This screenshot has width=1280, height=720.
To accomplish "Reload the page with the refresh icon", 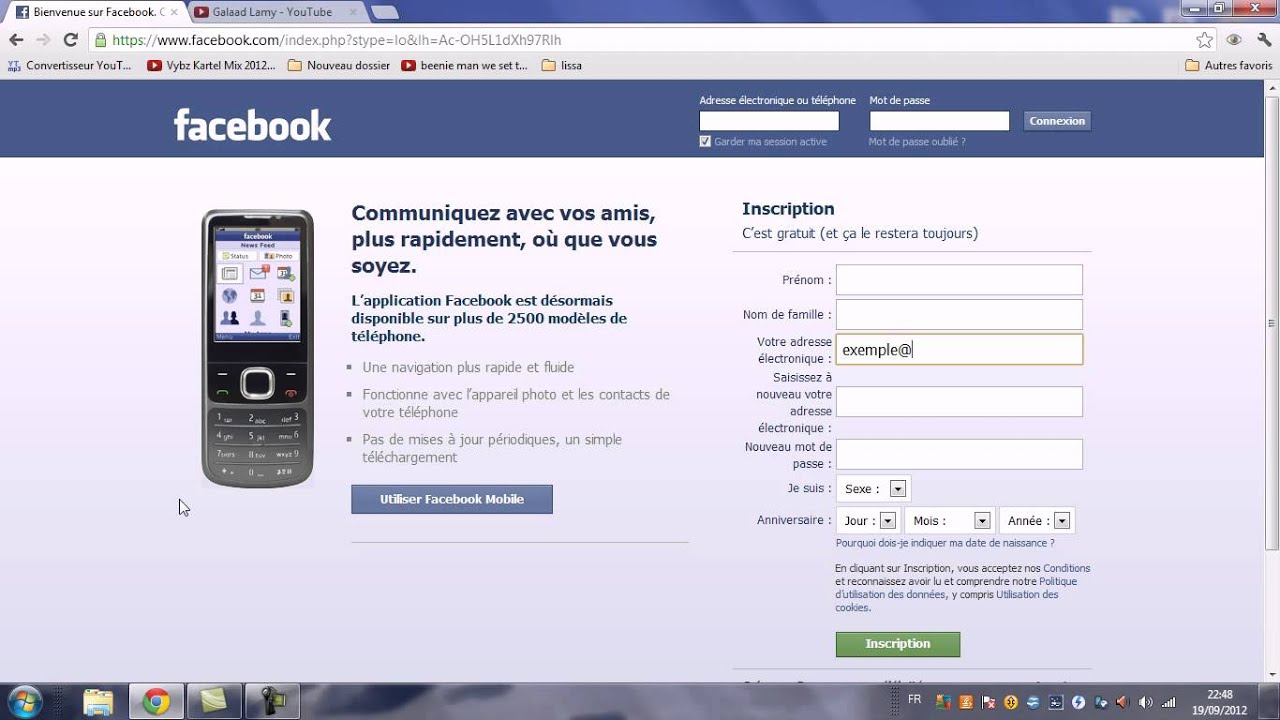I will (70, 40).
